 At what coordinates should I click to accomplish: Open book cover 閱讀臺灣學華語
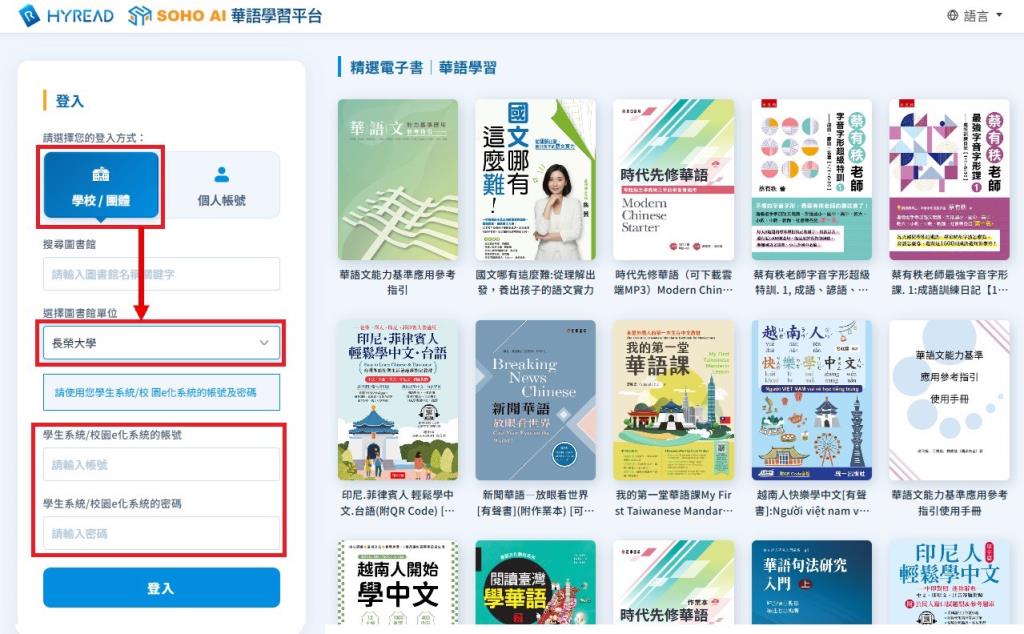[536, 582]
